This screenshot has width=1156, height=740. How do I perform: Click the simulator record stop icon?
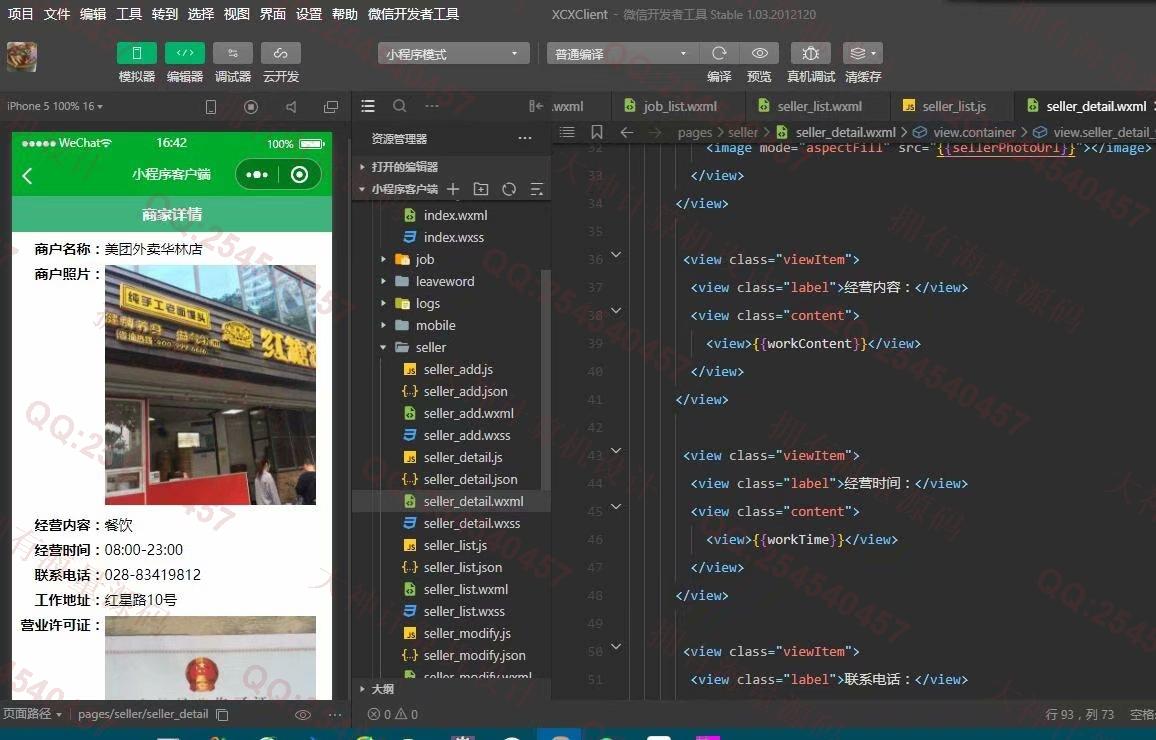point(251,107)
